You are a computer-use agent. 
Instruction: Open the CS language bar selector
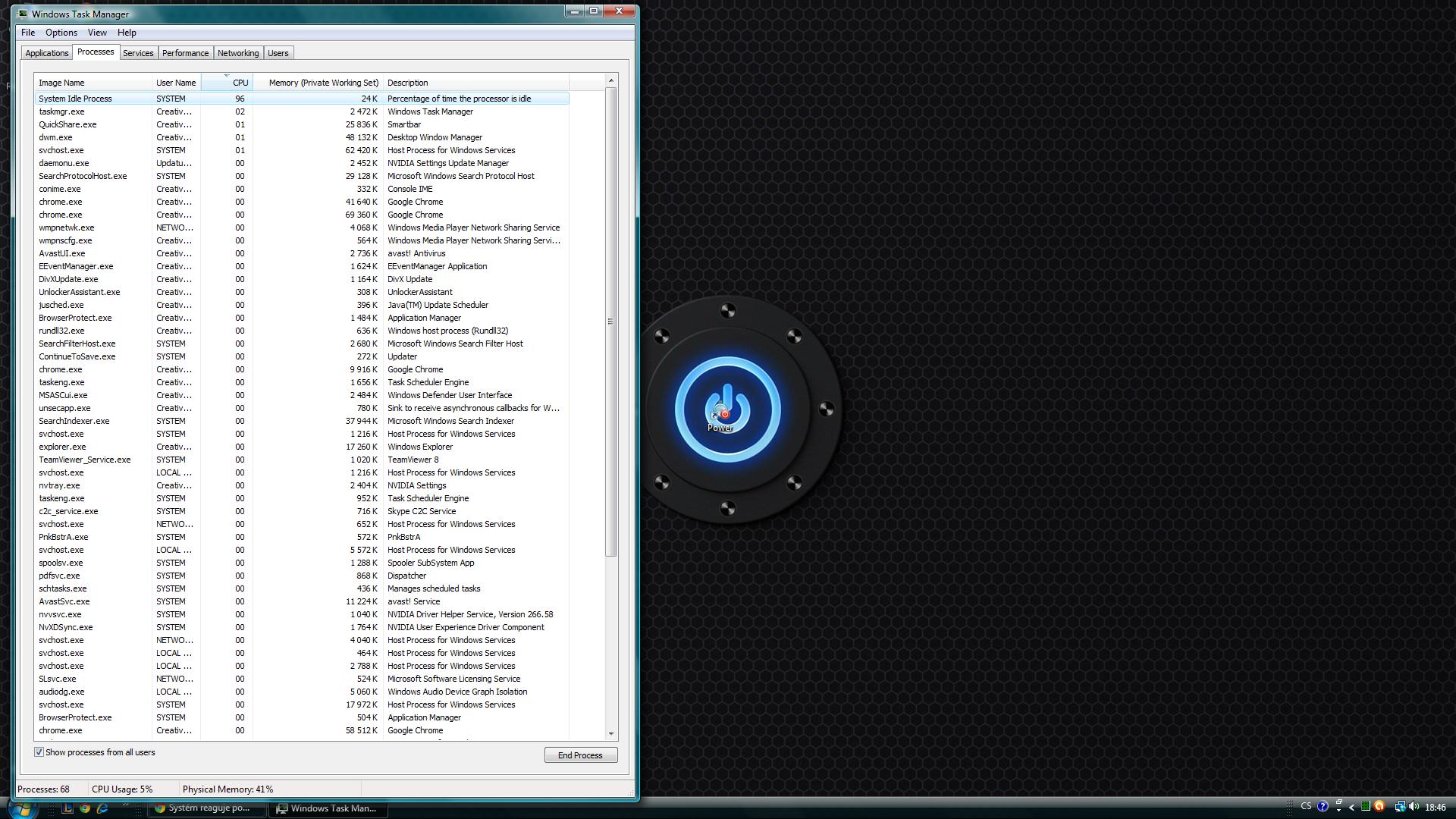pos(1306,806)
